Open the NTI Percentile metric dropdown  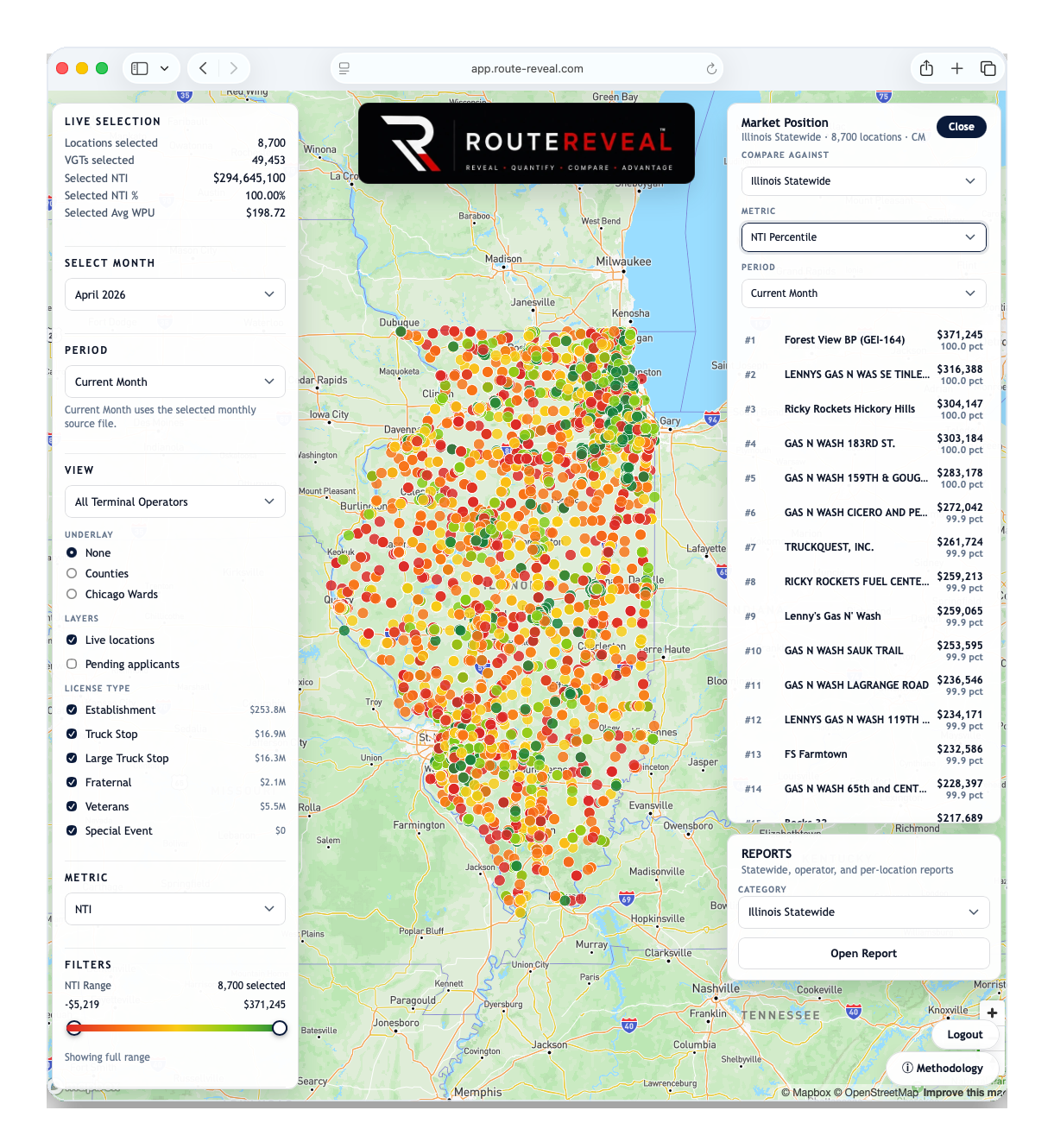[x=863, y=237]
